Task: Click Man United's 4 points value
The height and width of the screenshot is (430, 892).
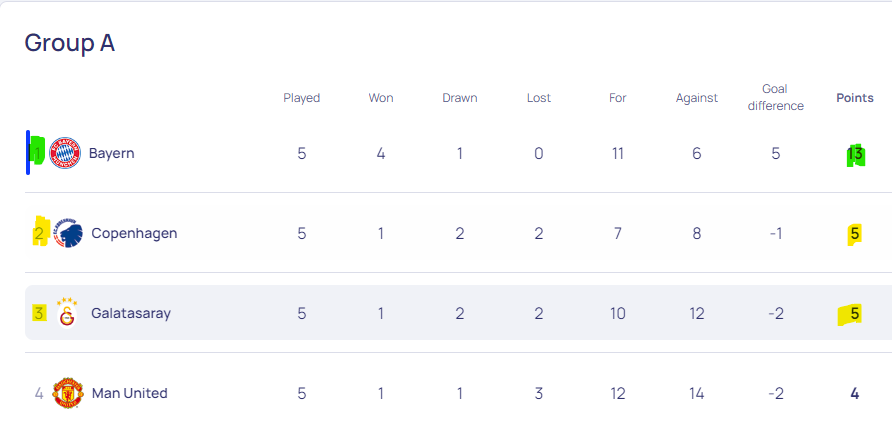Action: 854,393
